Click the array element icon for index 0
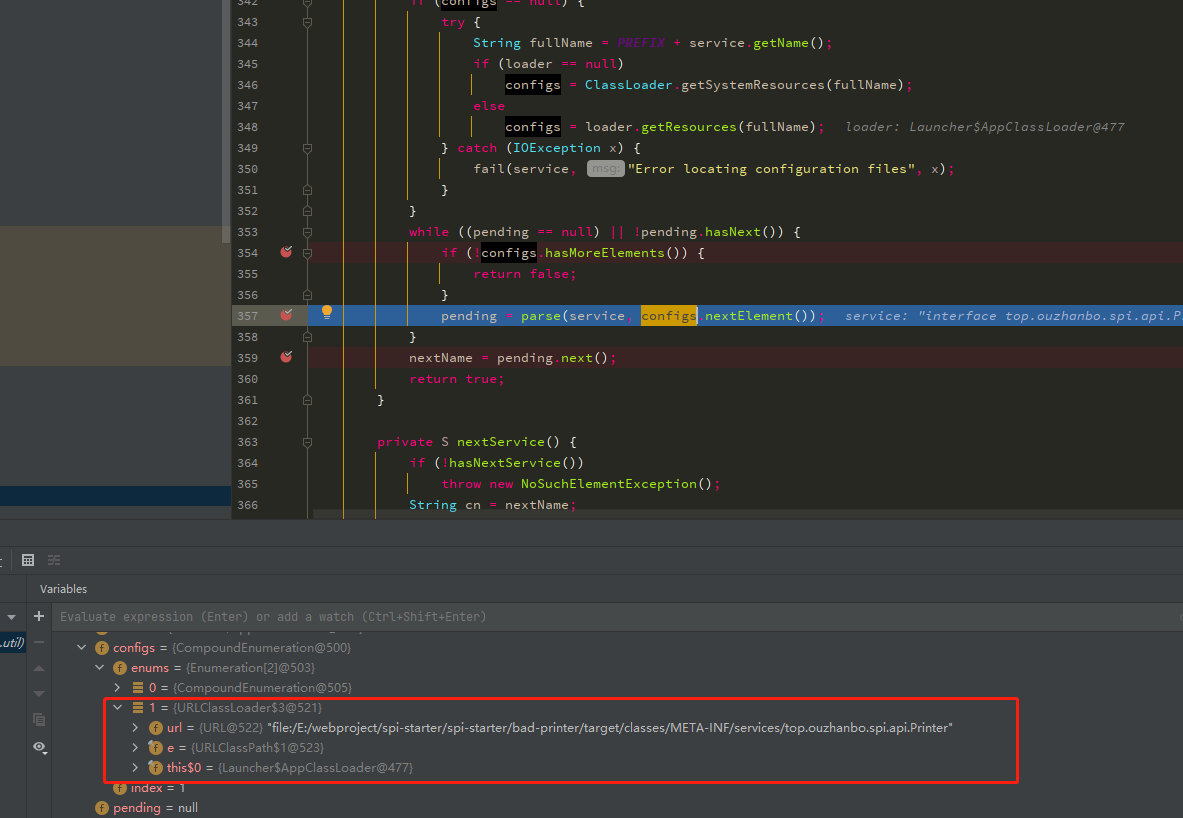The height and width of the screenshot is (818, 1183). pyautogui.click(x=138, y=687)
